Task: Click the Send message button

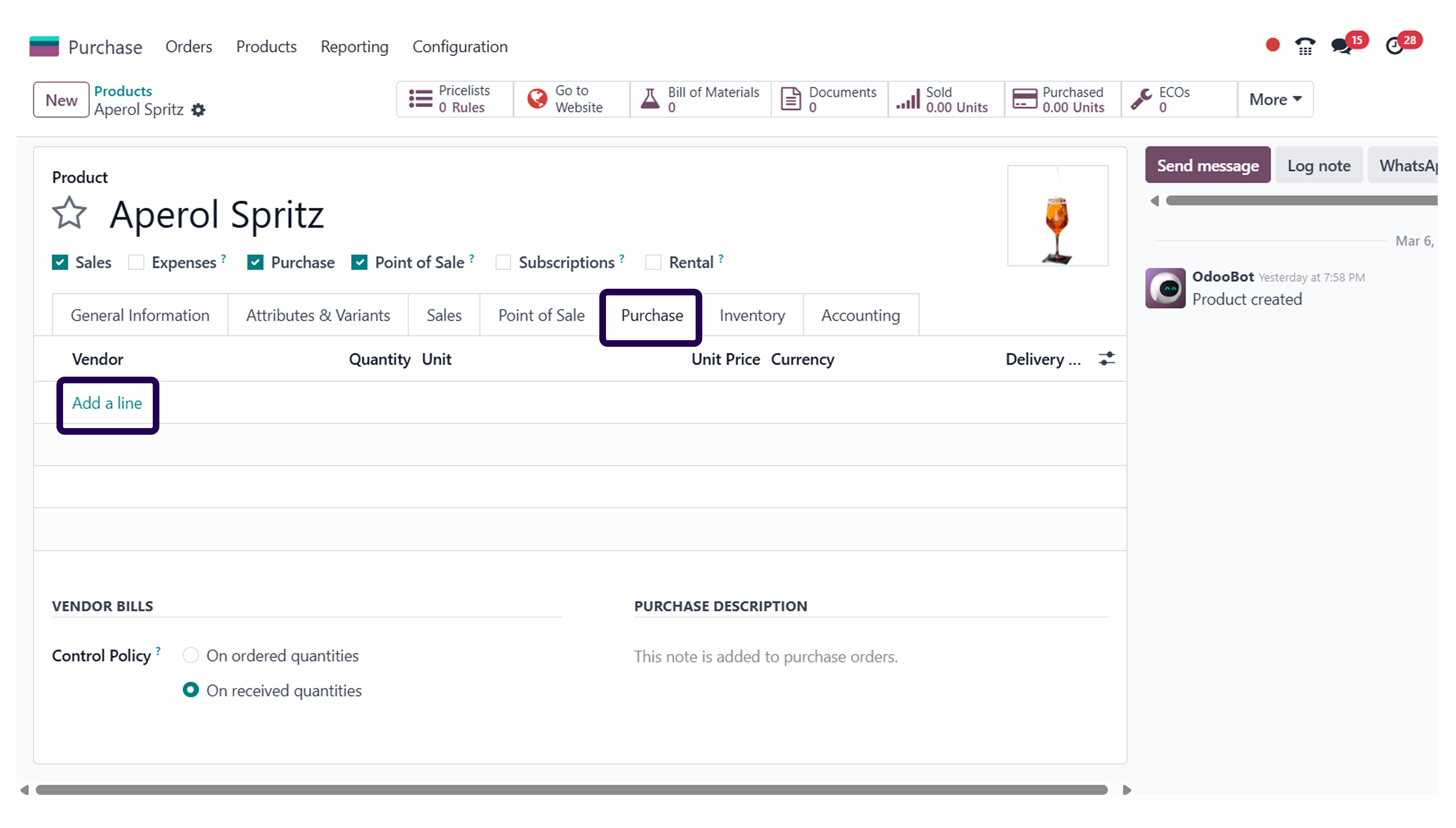Action: coord(1207,165)
